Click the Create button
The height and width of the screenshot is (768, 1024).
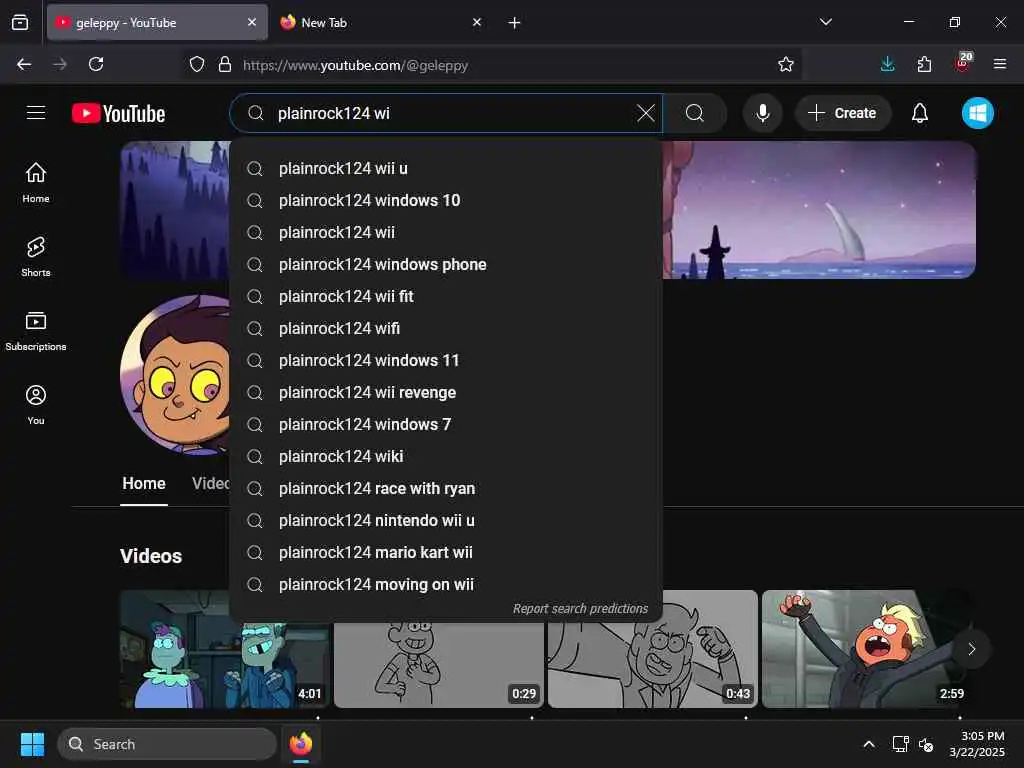(842, 113)
